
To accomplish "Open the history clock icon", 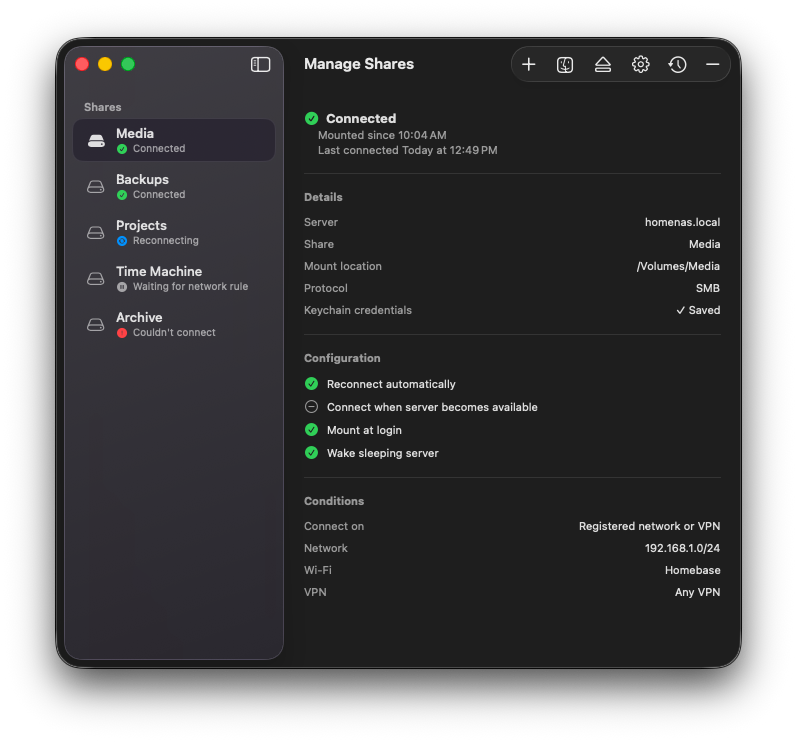I will coord(678,65).
